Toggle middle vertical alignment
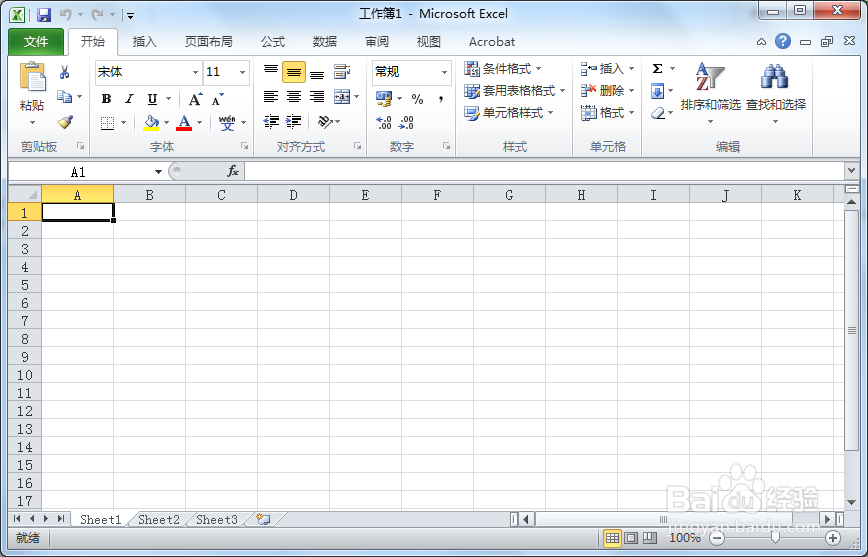Viewport: 868px width, 557px height. 294,72
